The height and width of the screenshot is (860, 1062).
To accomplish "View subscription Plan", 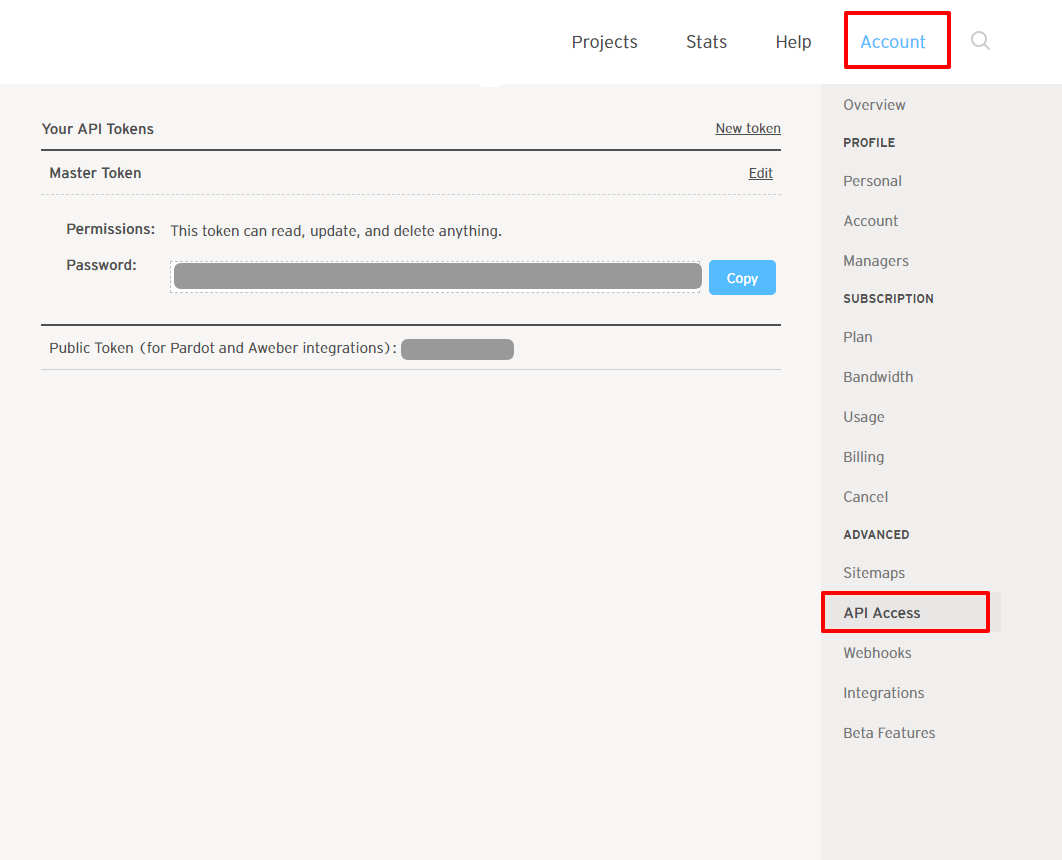I will point(857,337).
